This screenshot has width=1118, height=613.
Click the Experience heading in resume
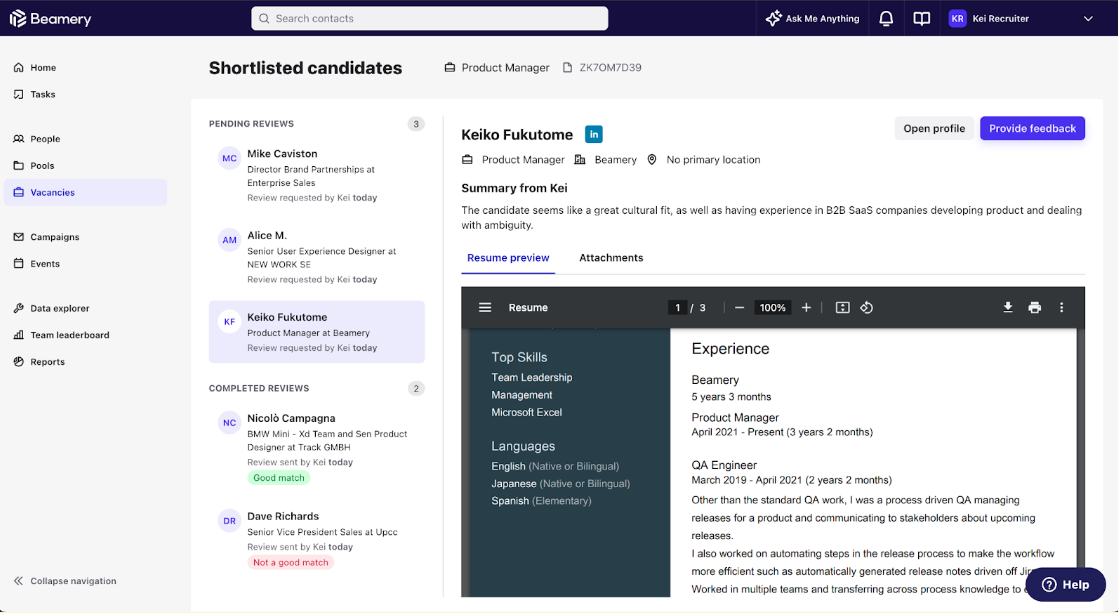[730, 349]
